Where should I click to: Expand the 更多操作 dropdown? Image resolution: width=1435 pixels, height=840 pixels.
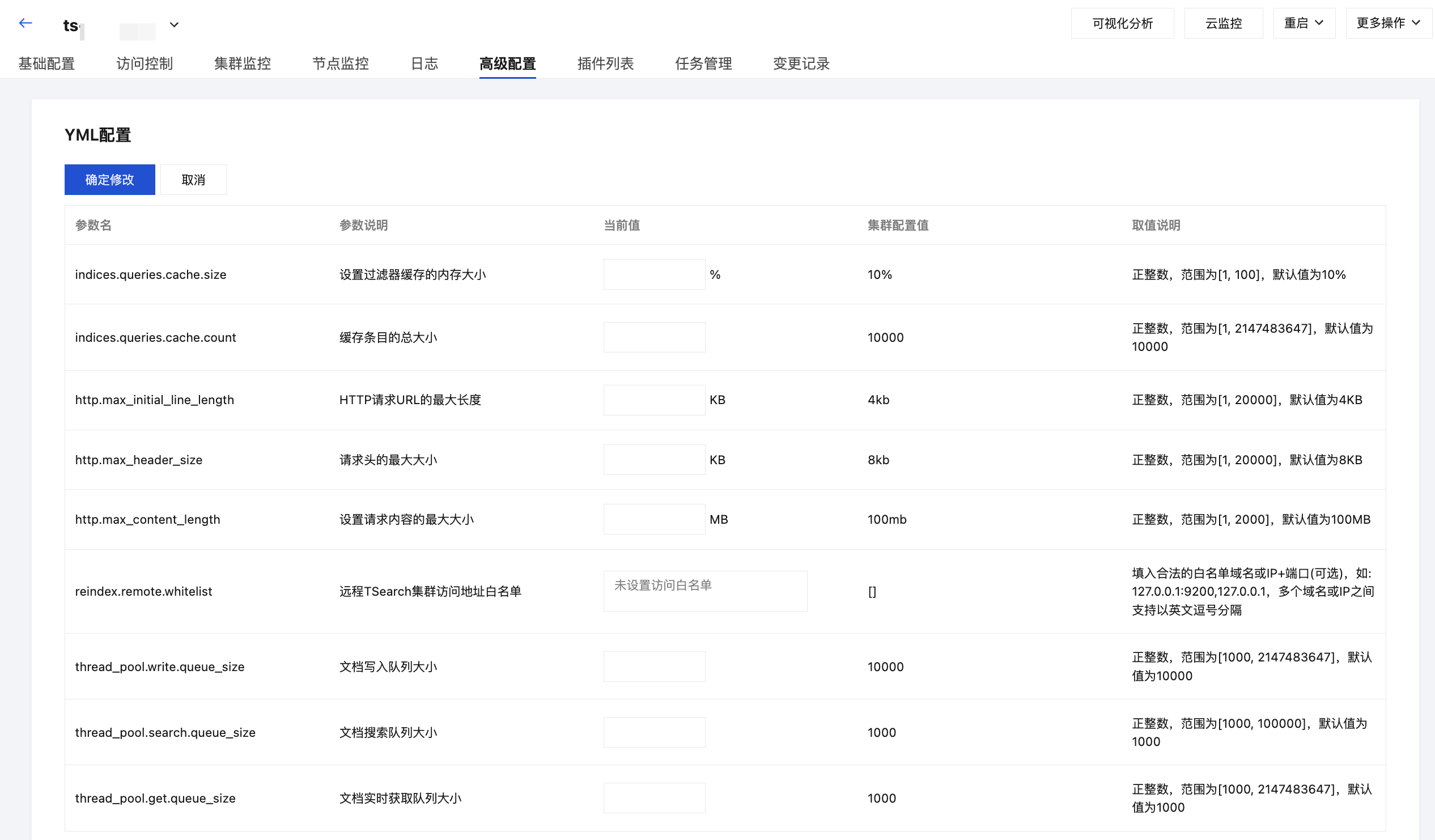pyautogui.click(x=1388, y=23)
